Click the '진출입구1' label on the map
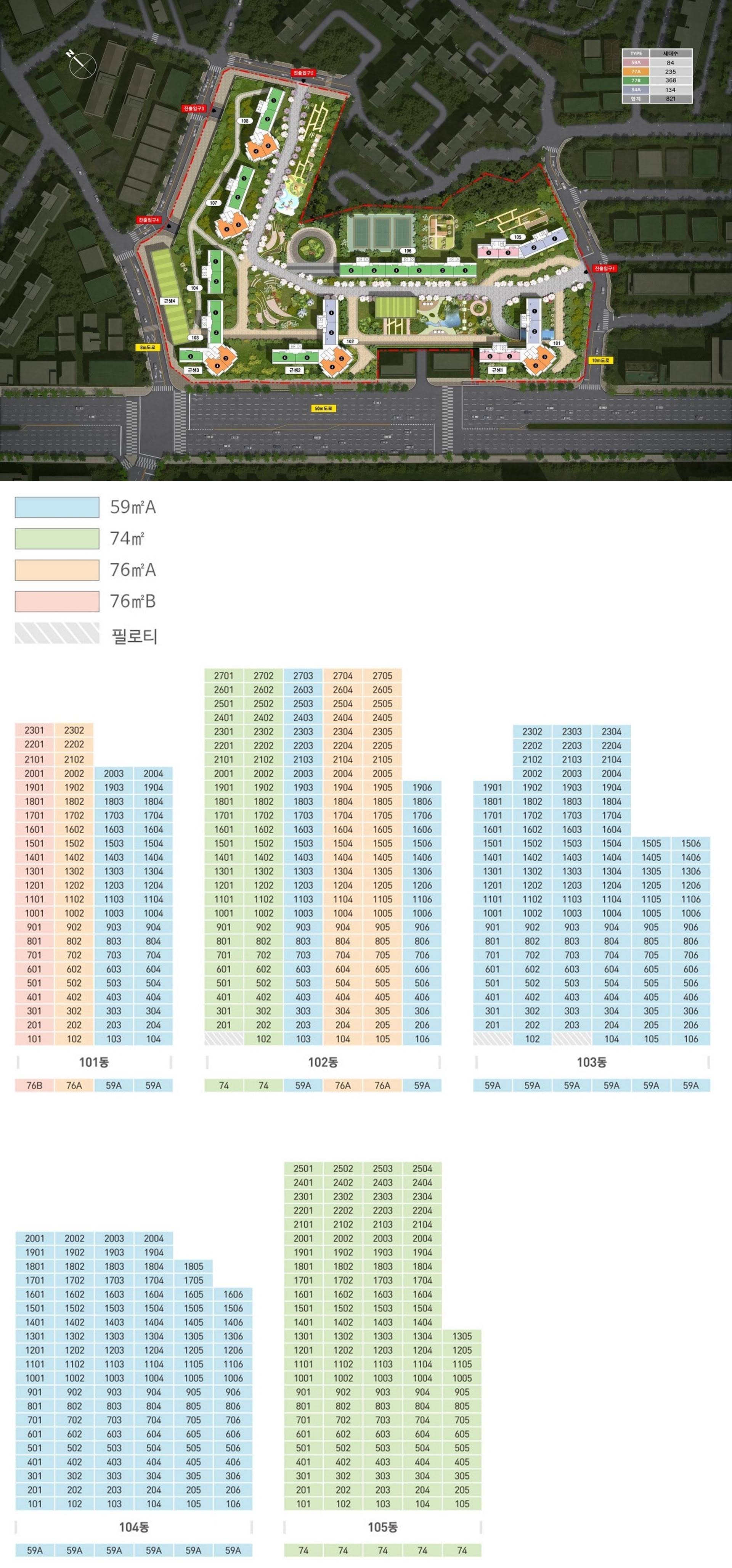 coord(604,269)
